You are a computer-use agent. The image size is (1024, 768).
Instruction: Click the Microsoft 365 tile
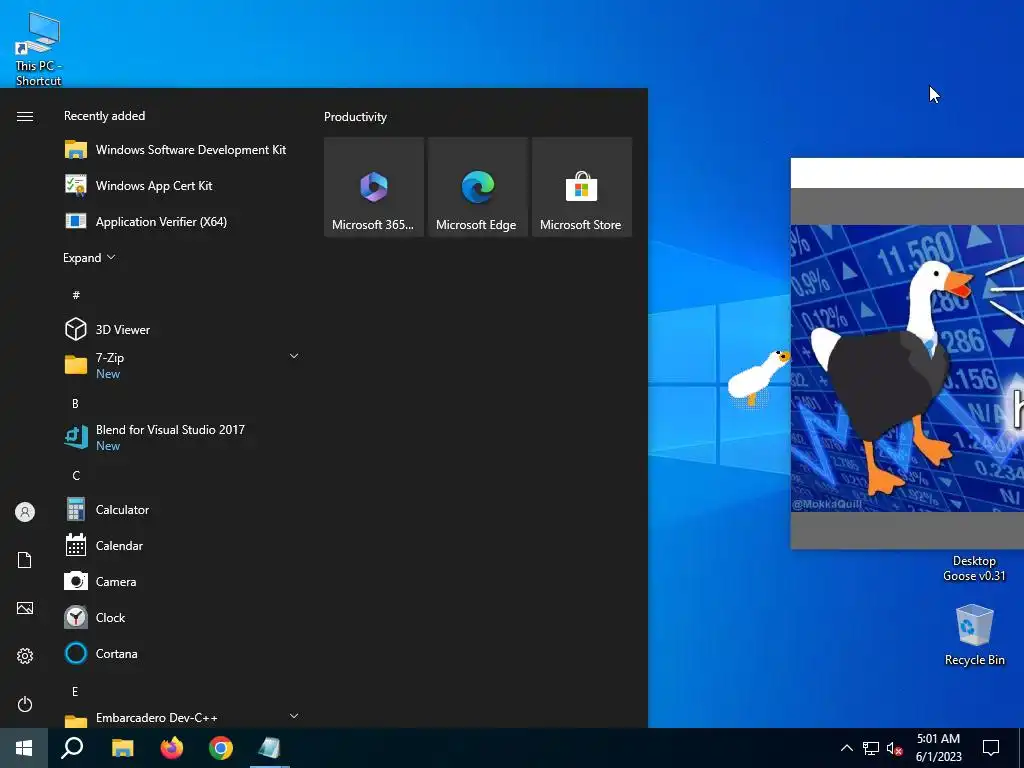click(x=374, y=187)
